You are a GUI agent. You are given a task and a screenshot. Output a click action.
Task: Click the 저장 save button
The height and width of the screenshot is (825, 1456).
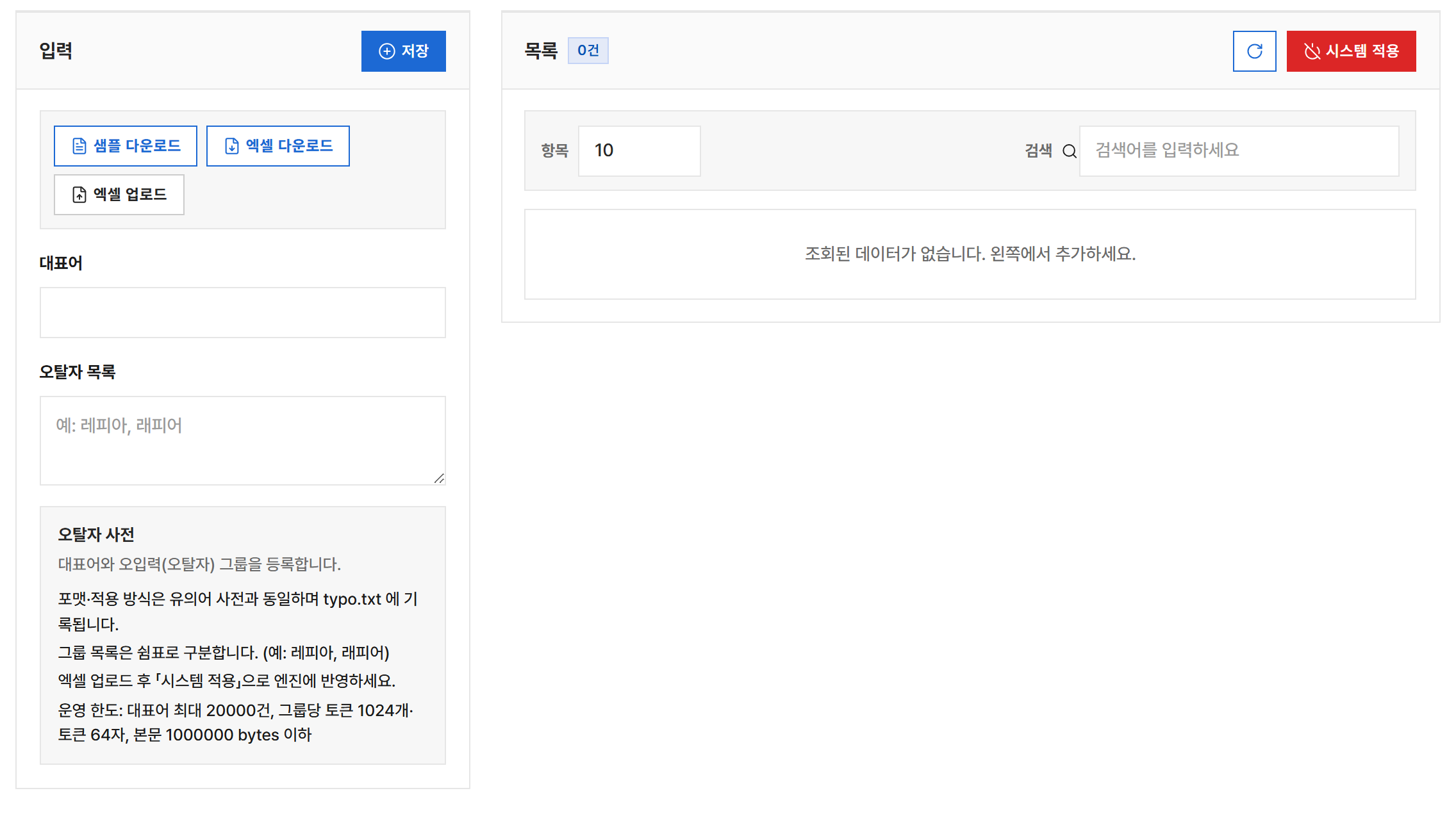tap(403, 51)
